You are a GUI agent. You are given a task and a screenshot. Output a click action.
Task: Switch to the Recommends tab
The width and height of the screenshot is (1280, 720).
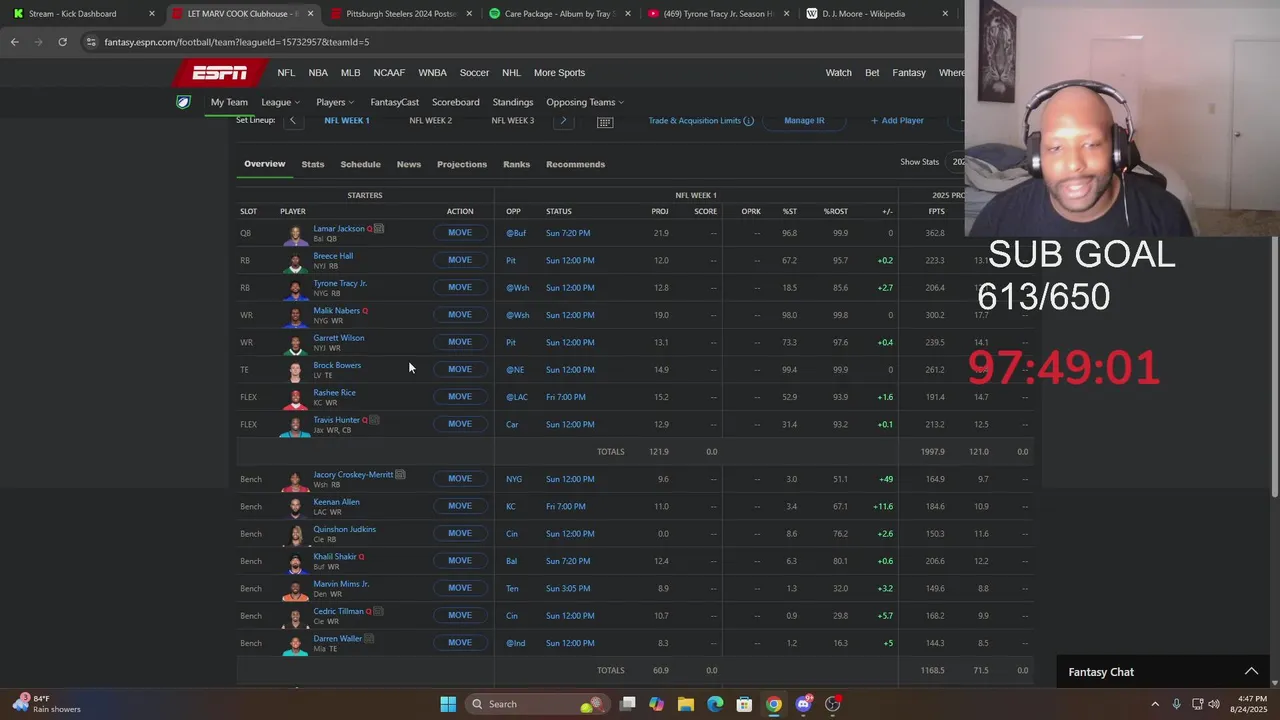[x=575, y=164]
